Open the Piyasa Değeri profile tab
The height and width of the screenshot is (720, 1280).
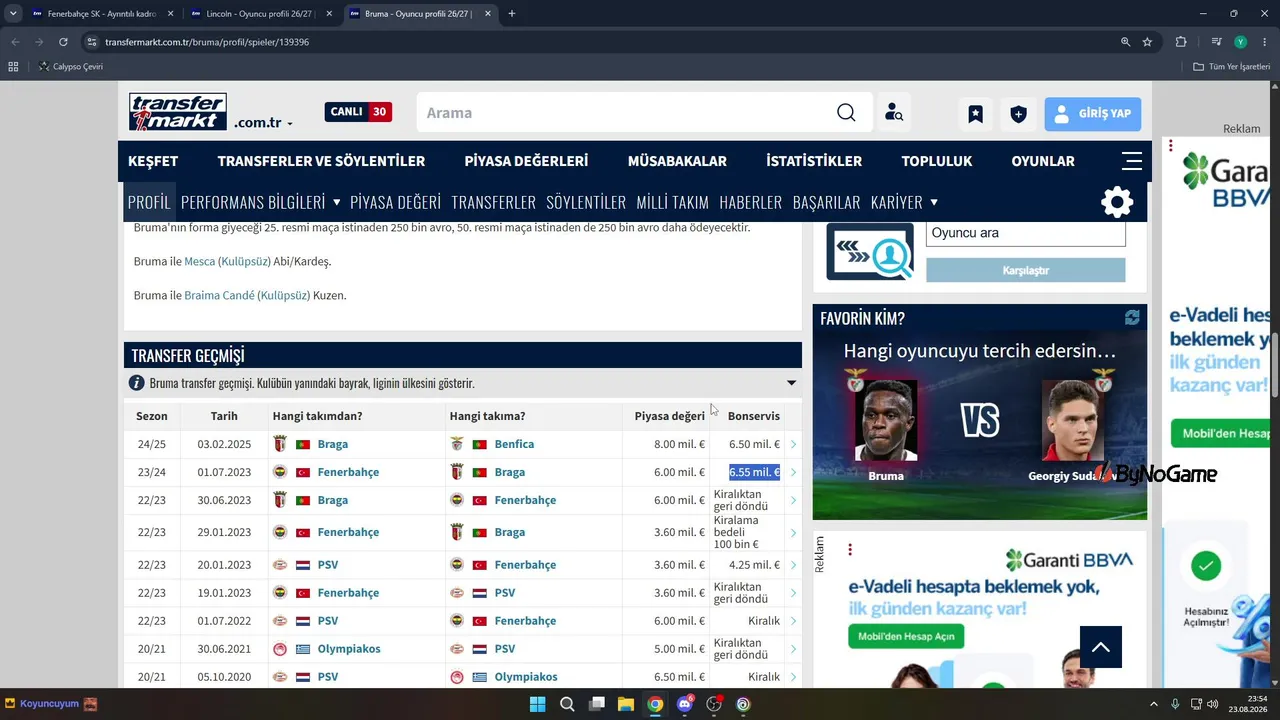pyautogui.click(x=395, y=202)
